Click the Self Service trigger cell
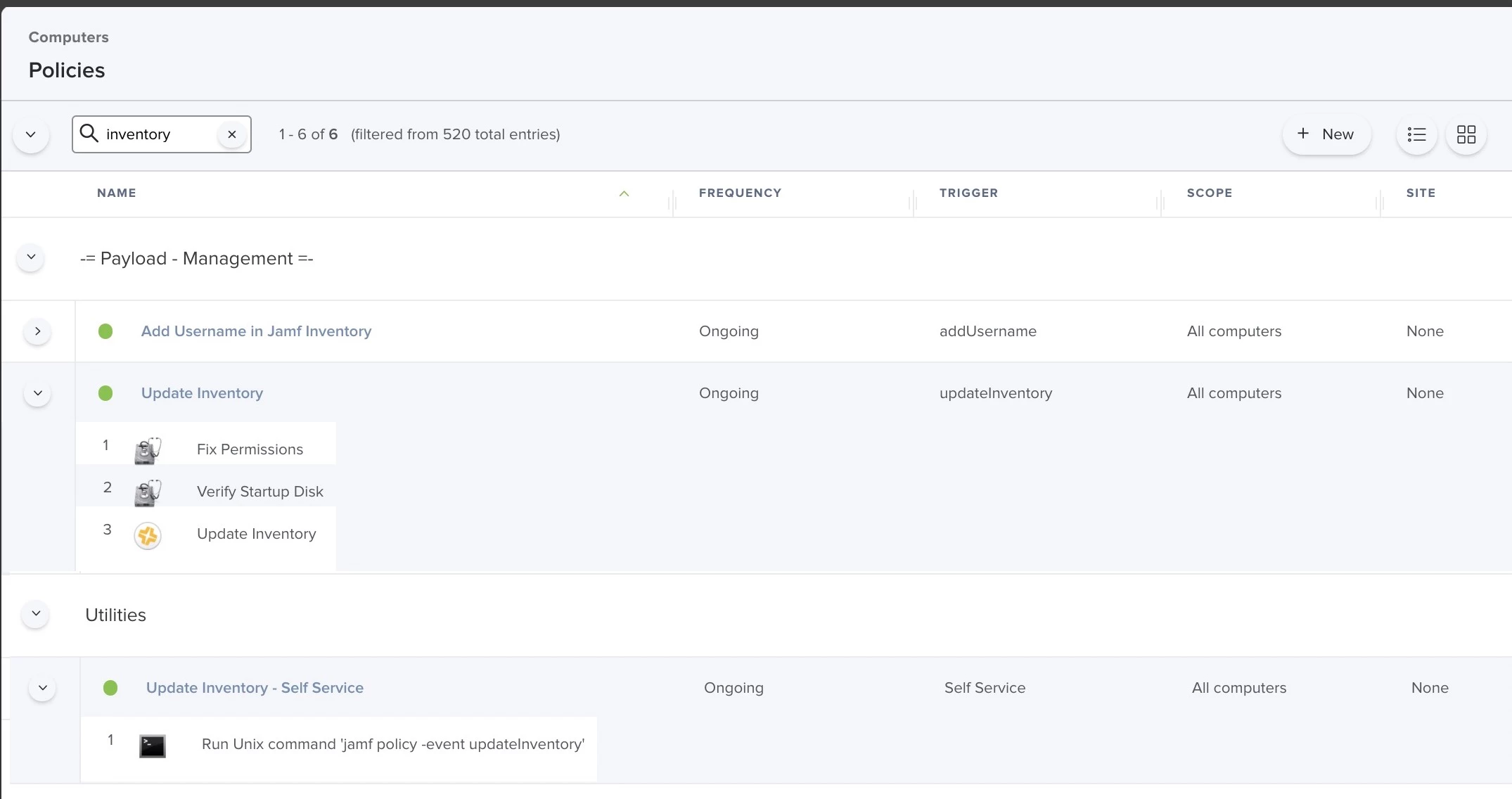The image size is (1512, 799). [x=985, y=688]
